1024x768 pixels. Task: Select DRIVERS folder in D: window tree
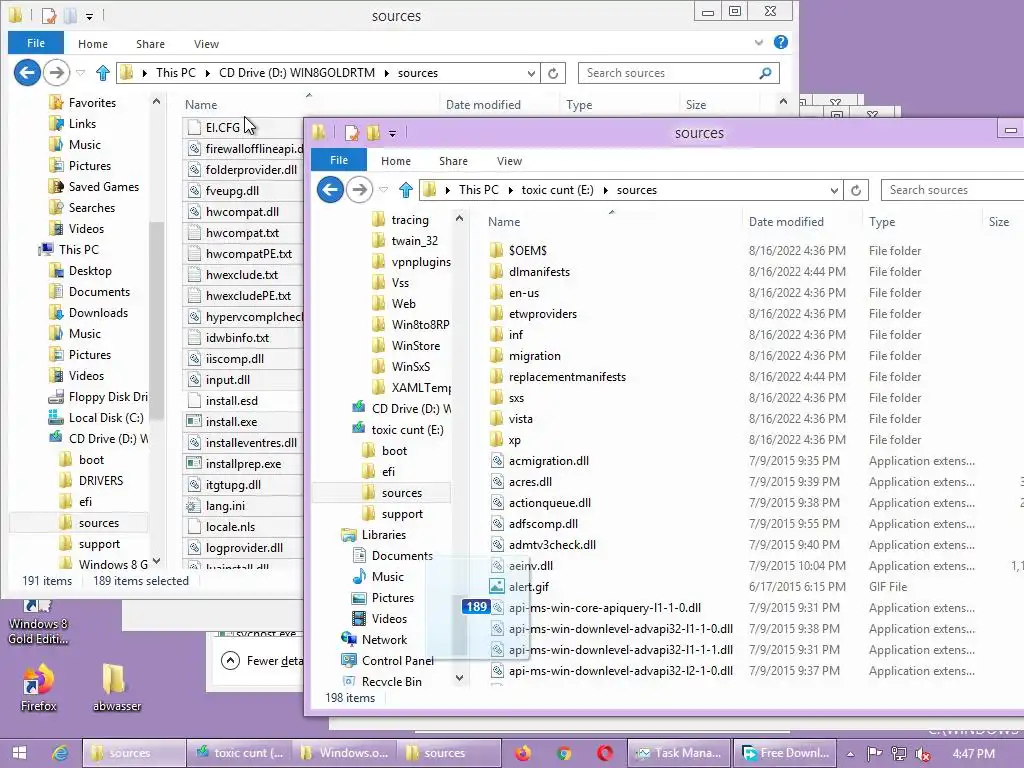pos(91,481)
